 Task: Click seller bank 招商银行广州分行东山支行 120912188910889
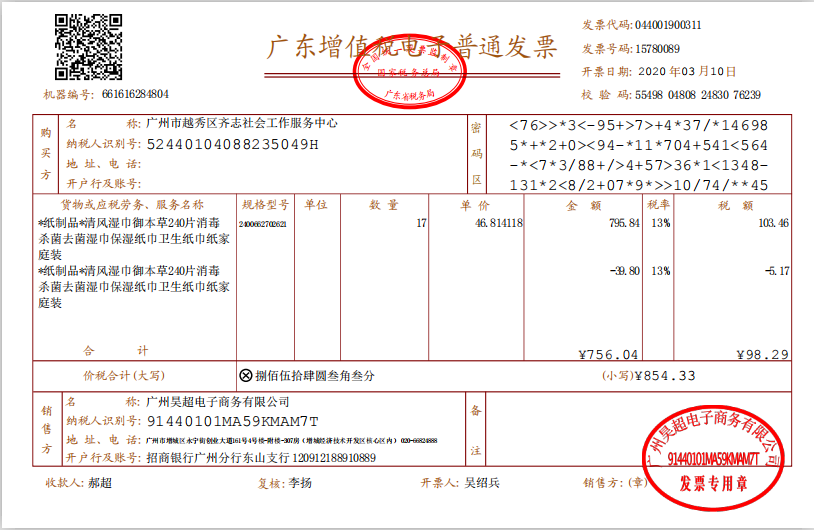click(261, 458)
